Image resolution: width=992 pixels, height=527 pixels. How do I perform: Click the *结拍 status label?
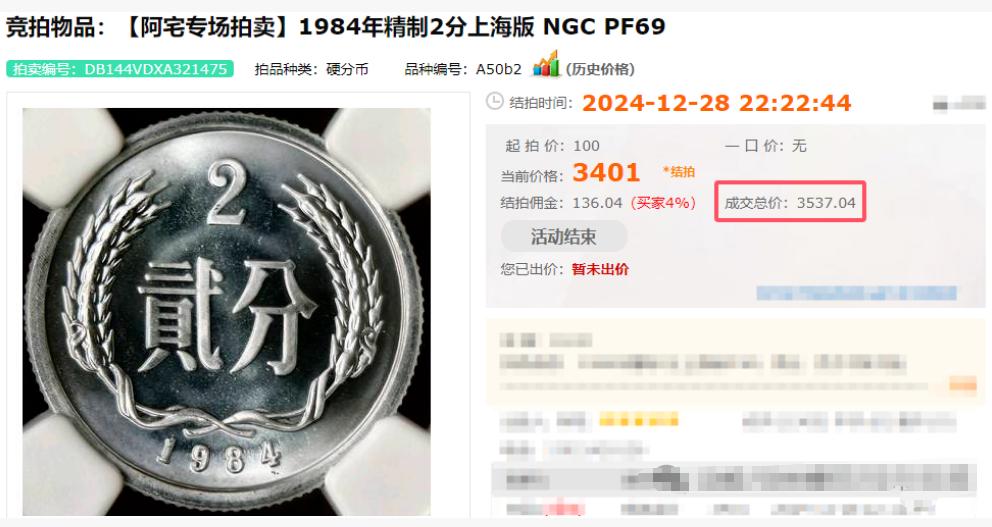679,171
